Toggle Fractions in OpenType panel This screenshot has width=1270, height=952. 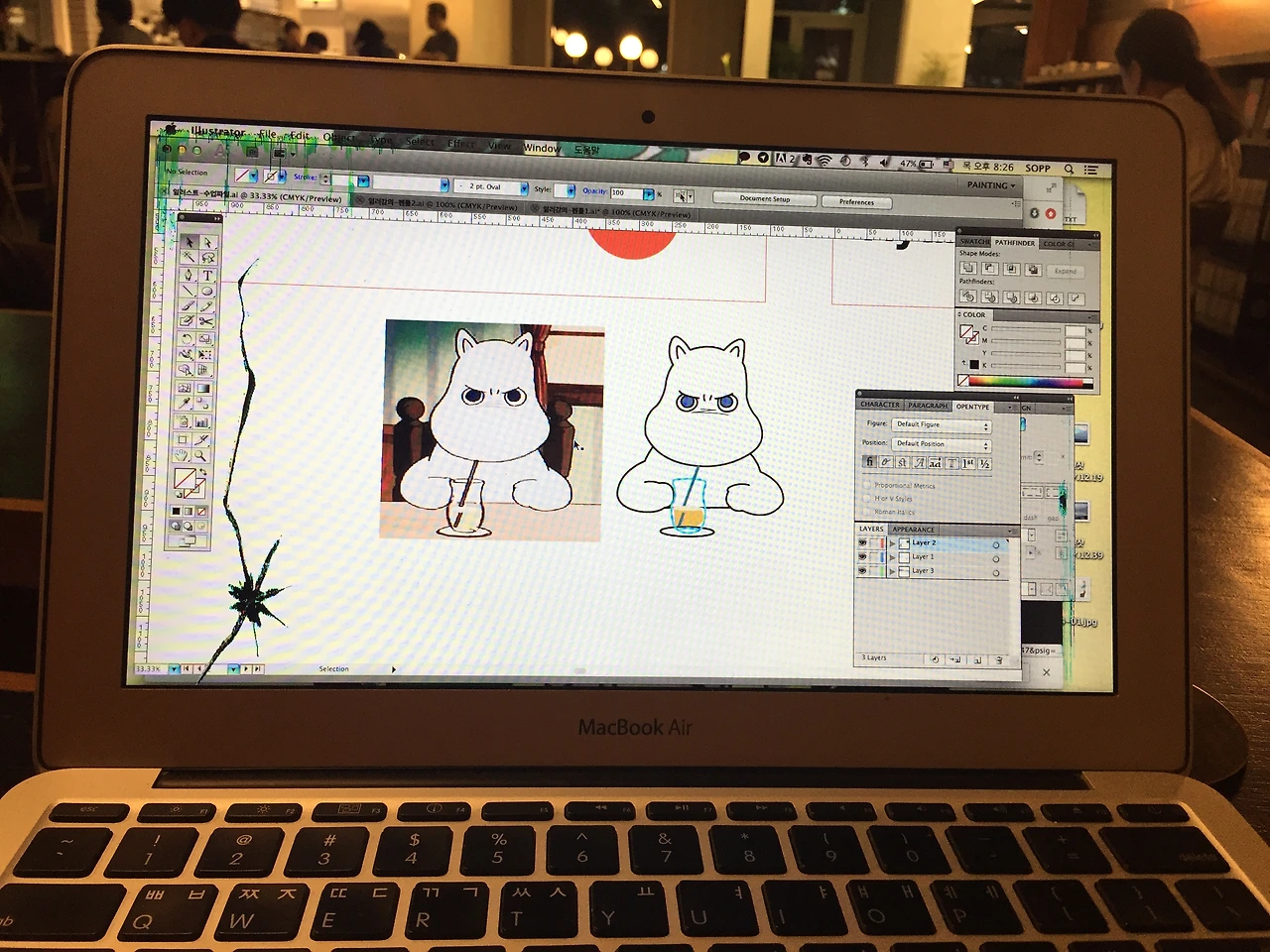click(984, 464)
